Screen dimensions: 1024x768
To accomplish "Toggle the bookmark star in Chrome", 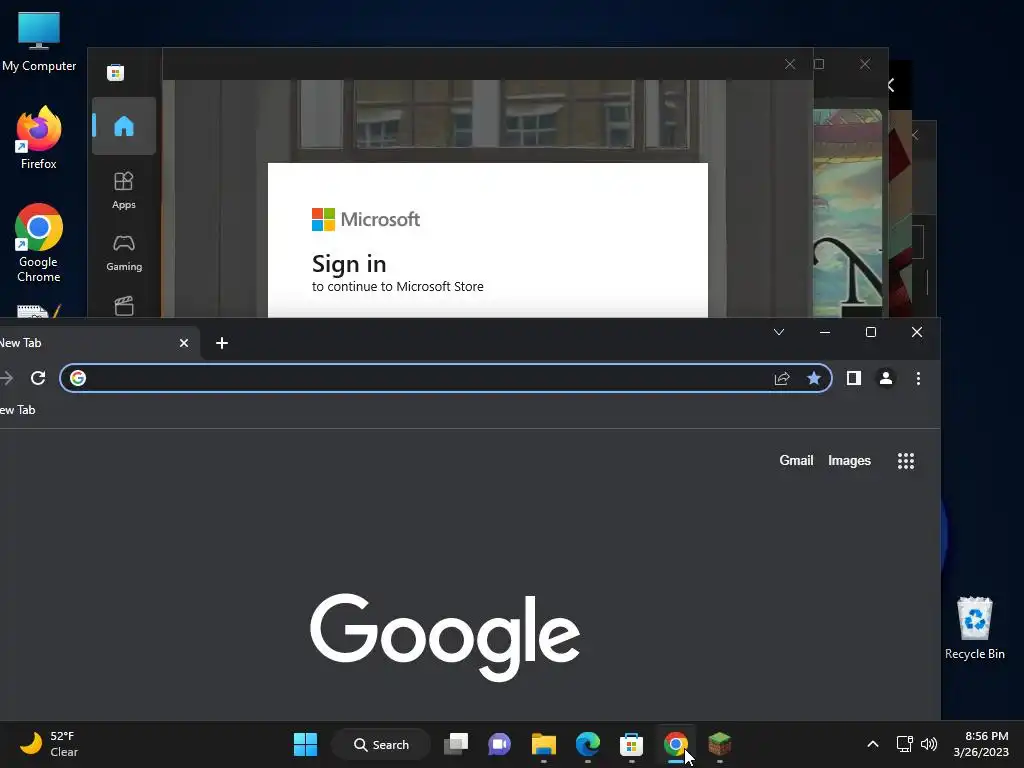I will click(x=814, y=378).
